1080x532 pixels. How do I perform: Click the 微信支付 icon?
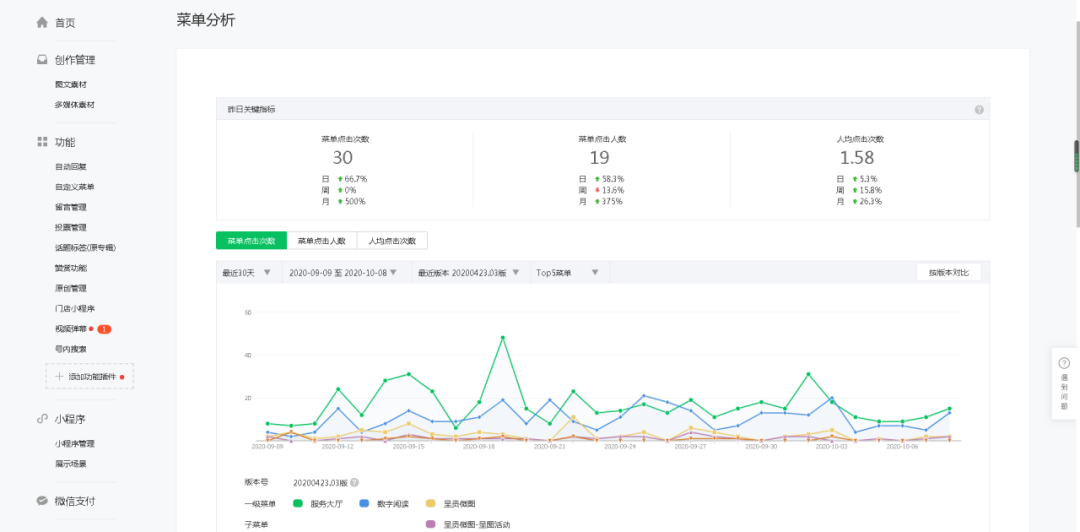click(x=42, y=501)
